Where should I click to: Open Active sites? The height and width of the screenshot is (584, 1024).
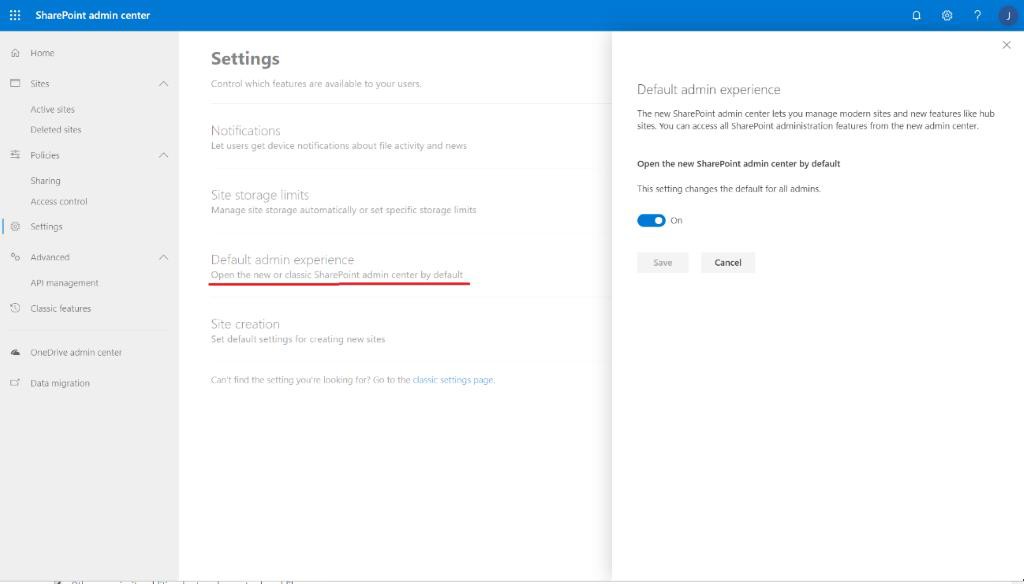click(52, 110)
